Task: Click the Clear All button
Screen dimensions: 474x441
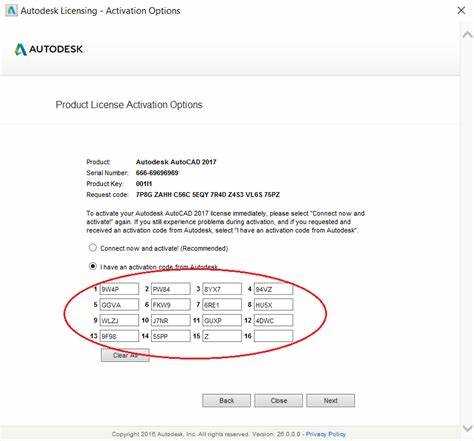Action: point(125,355)
